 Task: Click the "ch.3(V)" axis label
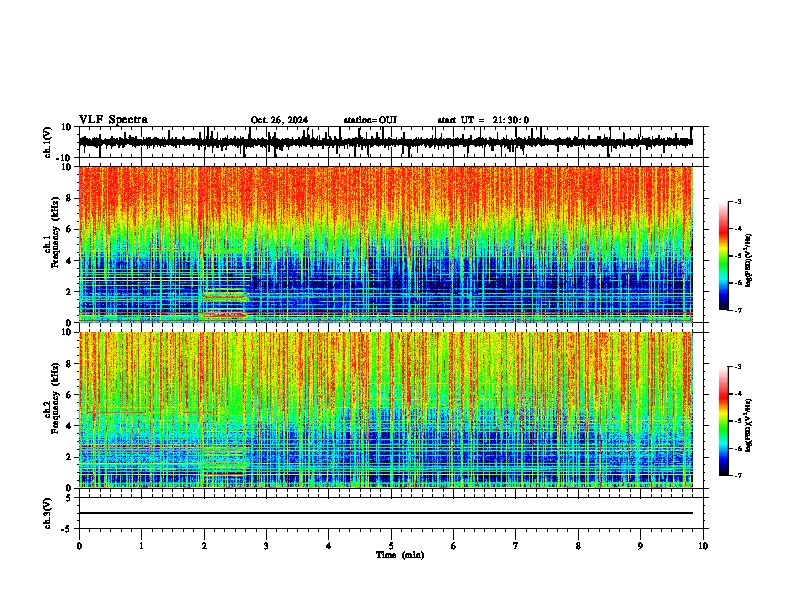coord(48,514)
